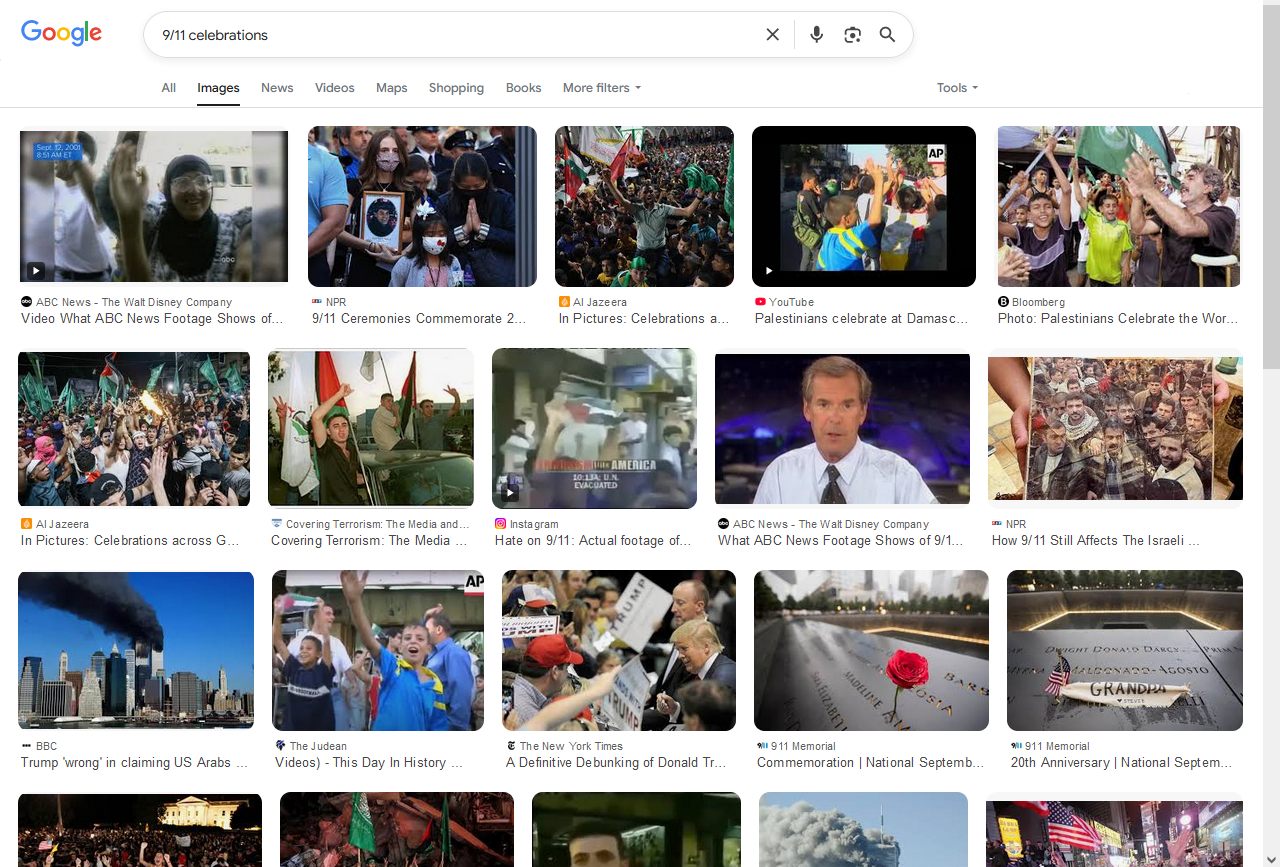1280x867 pixels.
Task: Click the magnifying glass search icon
Action: tap(887, 35)
